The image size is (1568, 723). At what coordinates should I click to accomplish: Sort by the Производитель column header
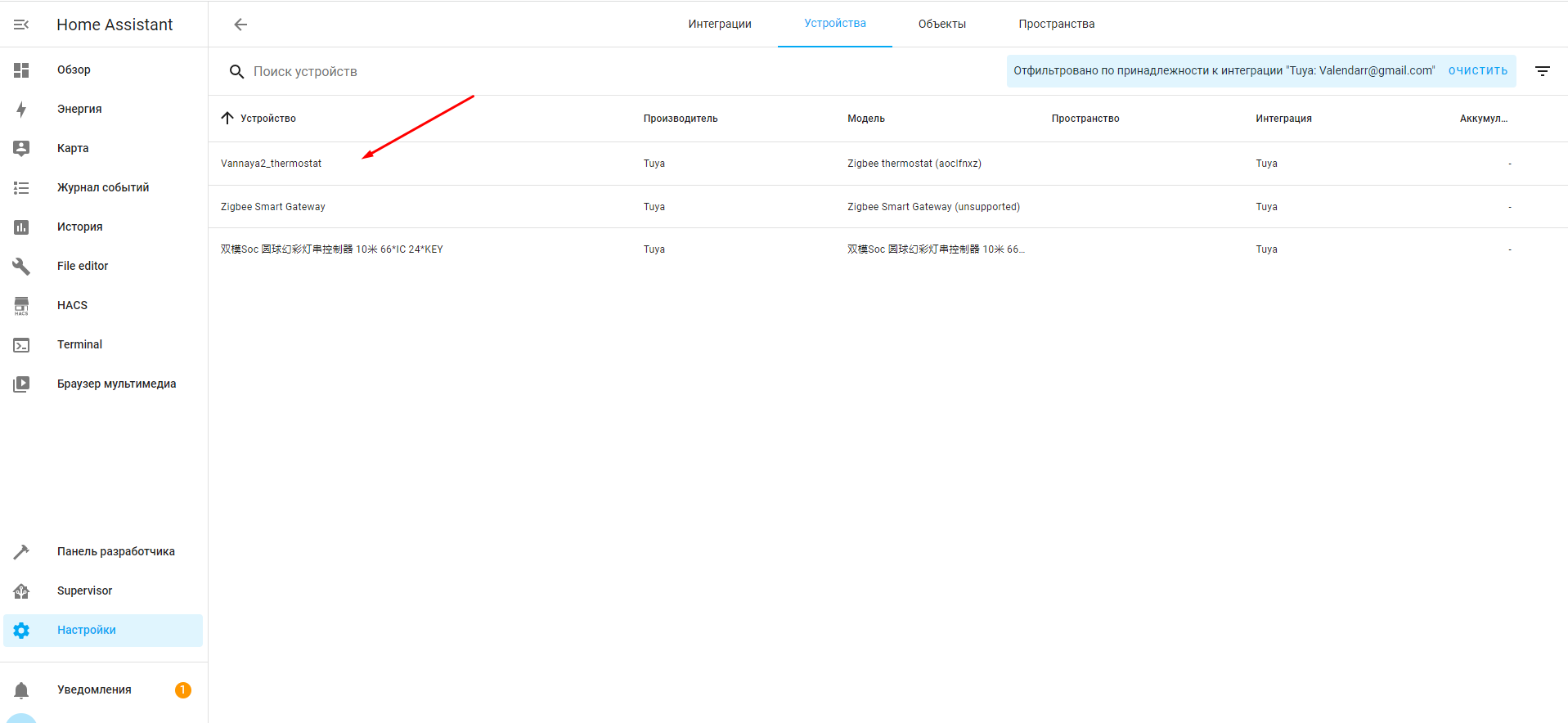681,119
